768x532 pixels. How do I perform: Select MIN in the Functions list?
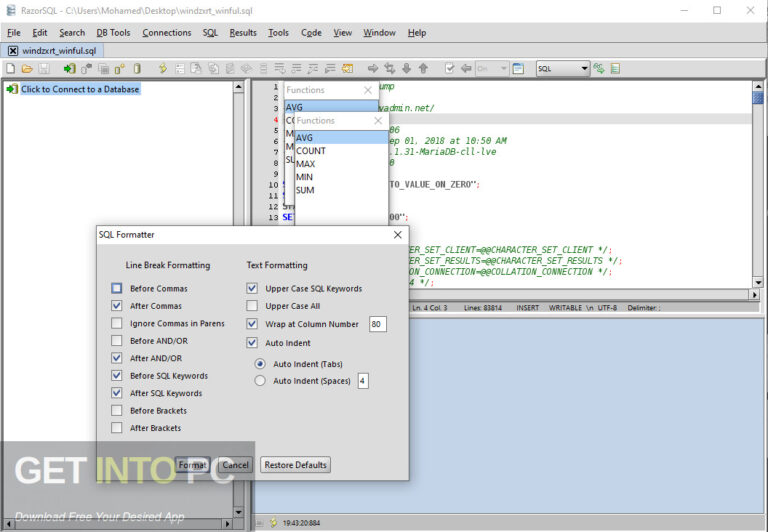click(341, 177)
